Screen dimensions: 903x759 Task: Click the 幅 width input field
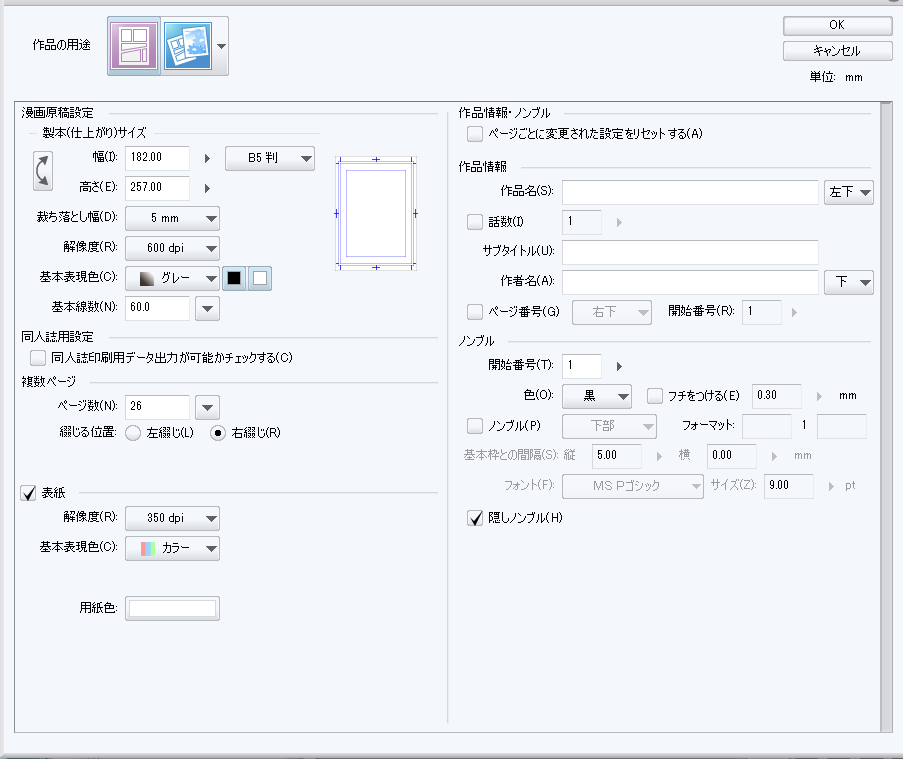[x=157, y=158]
